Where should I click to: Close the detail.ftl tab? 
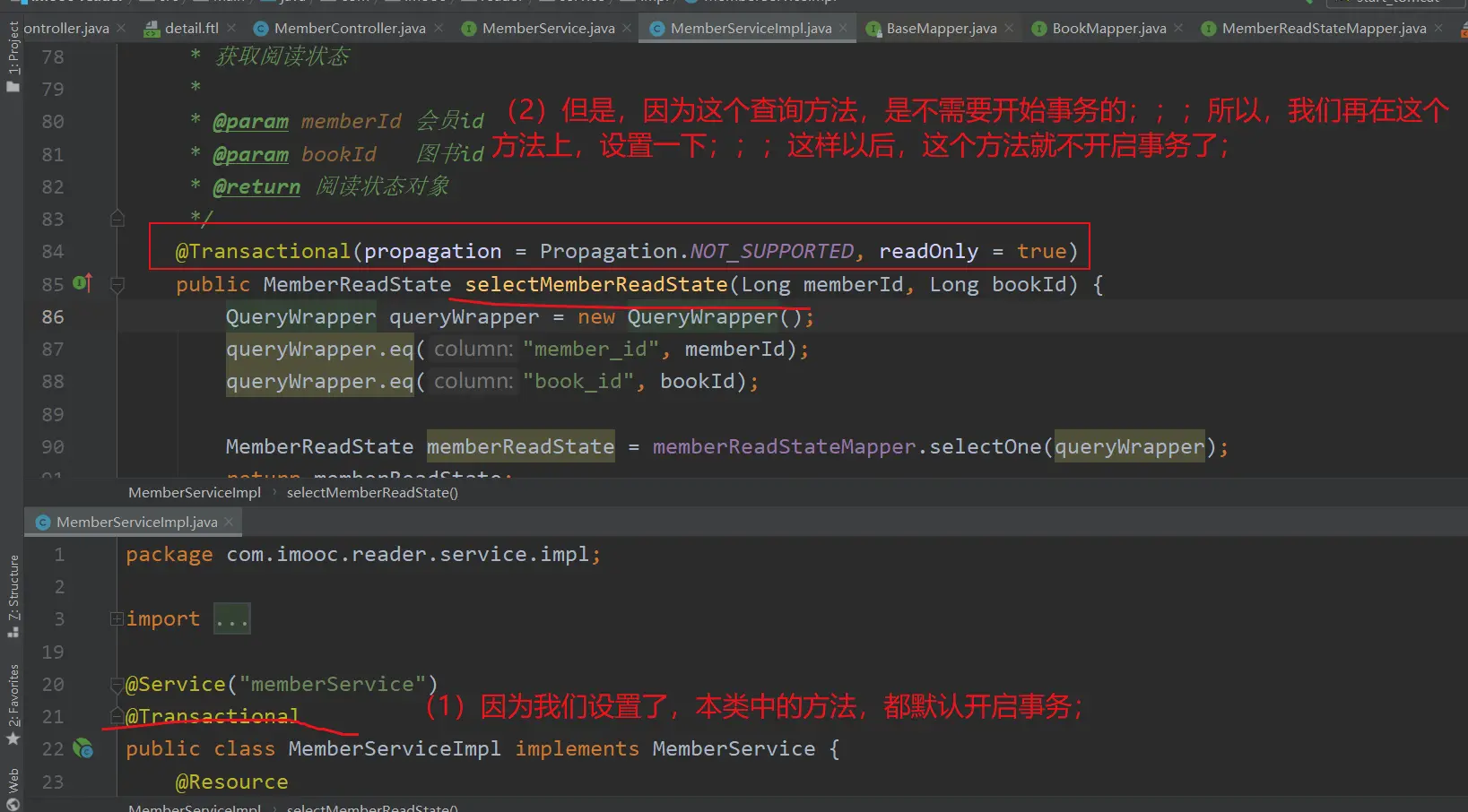pyautogui.click(x=231, y=28)
